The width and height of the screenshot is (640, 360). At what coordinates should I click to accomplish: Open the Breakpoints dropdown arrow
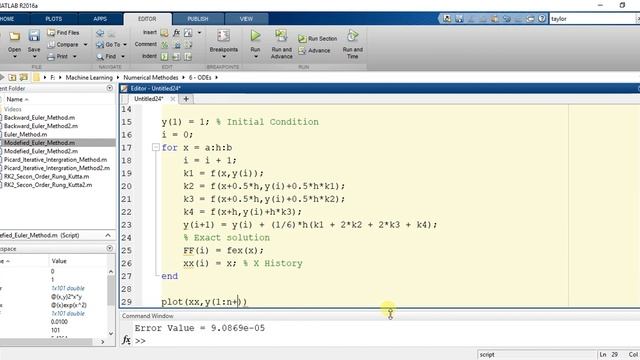[x=224, y=56]
